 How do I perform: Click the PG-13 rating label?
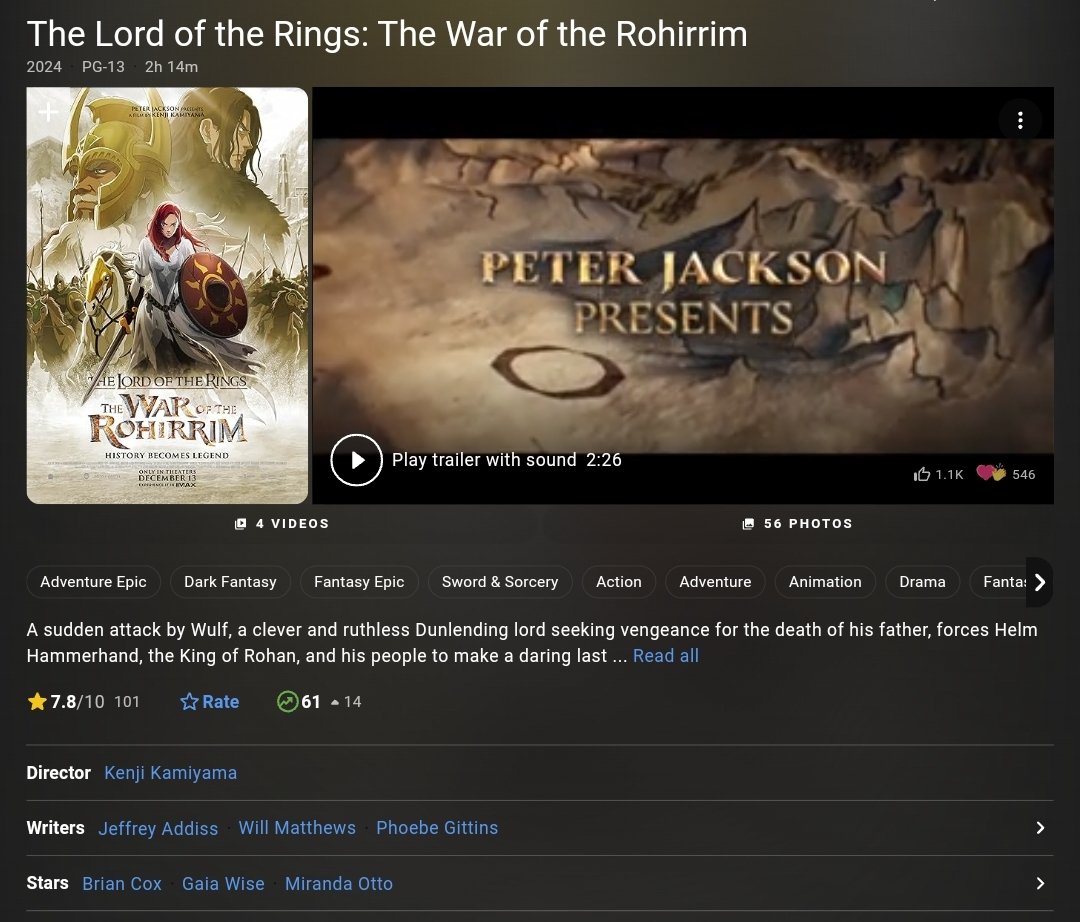(103, 67)
